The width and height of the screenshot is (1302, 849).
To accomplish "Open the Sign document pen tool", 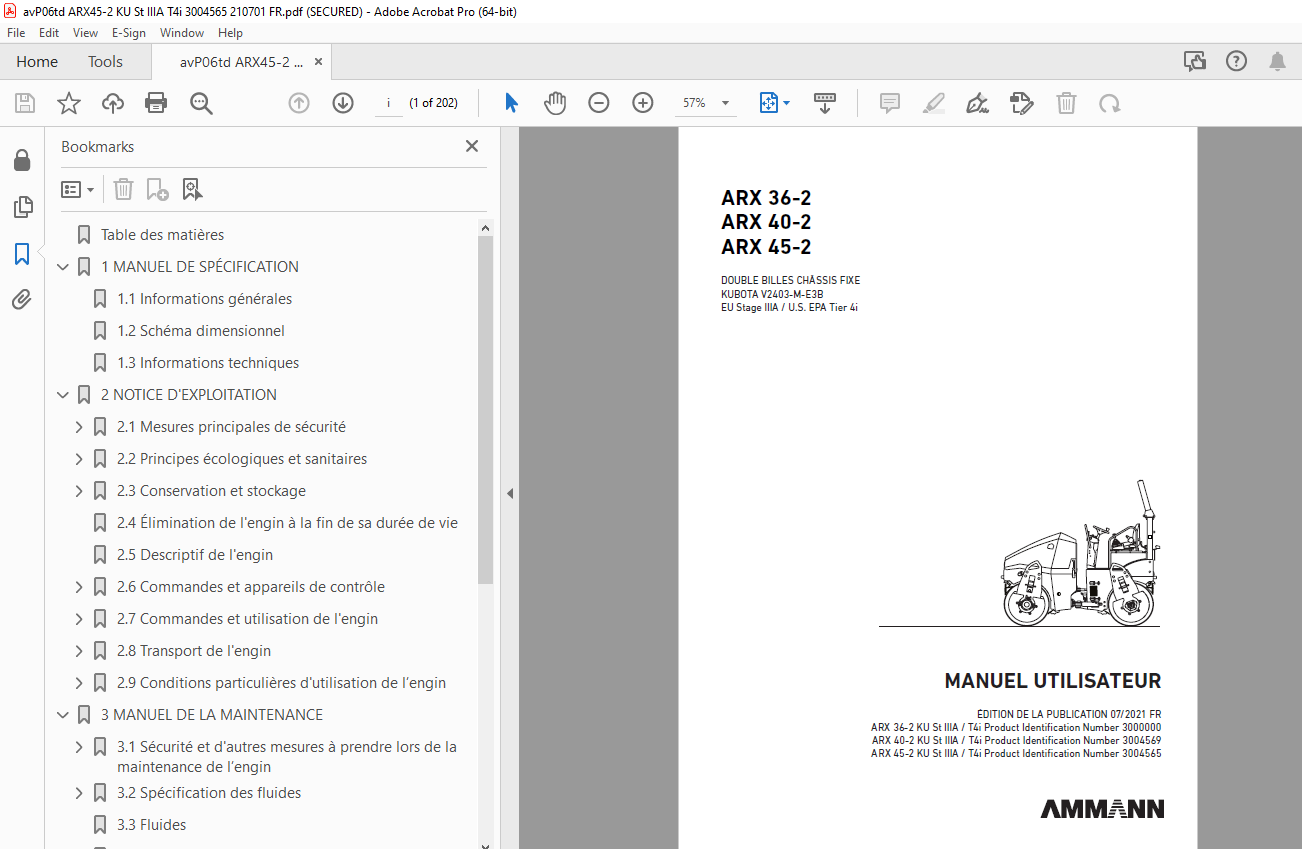I will (977, 103).
